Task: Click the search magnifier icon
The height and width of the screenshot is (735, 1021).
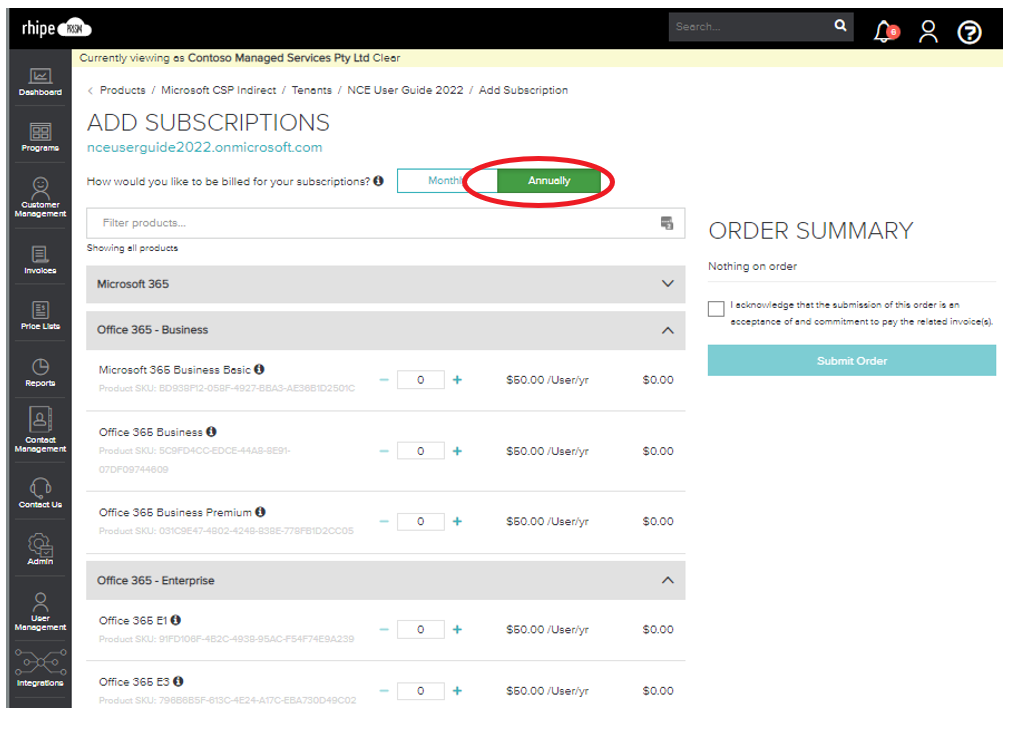Action: (841, 25)
